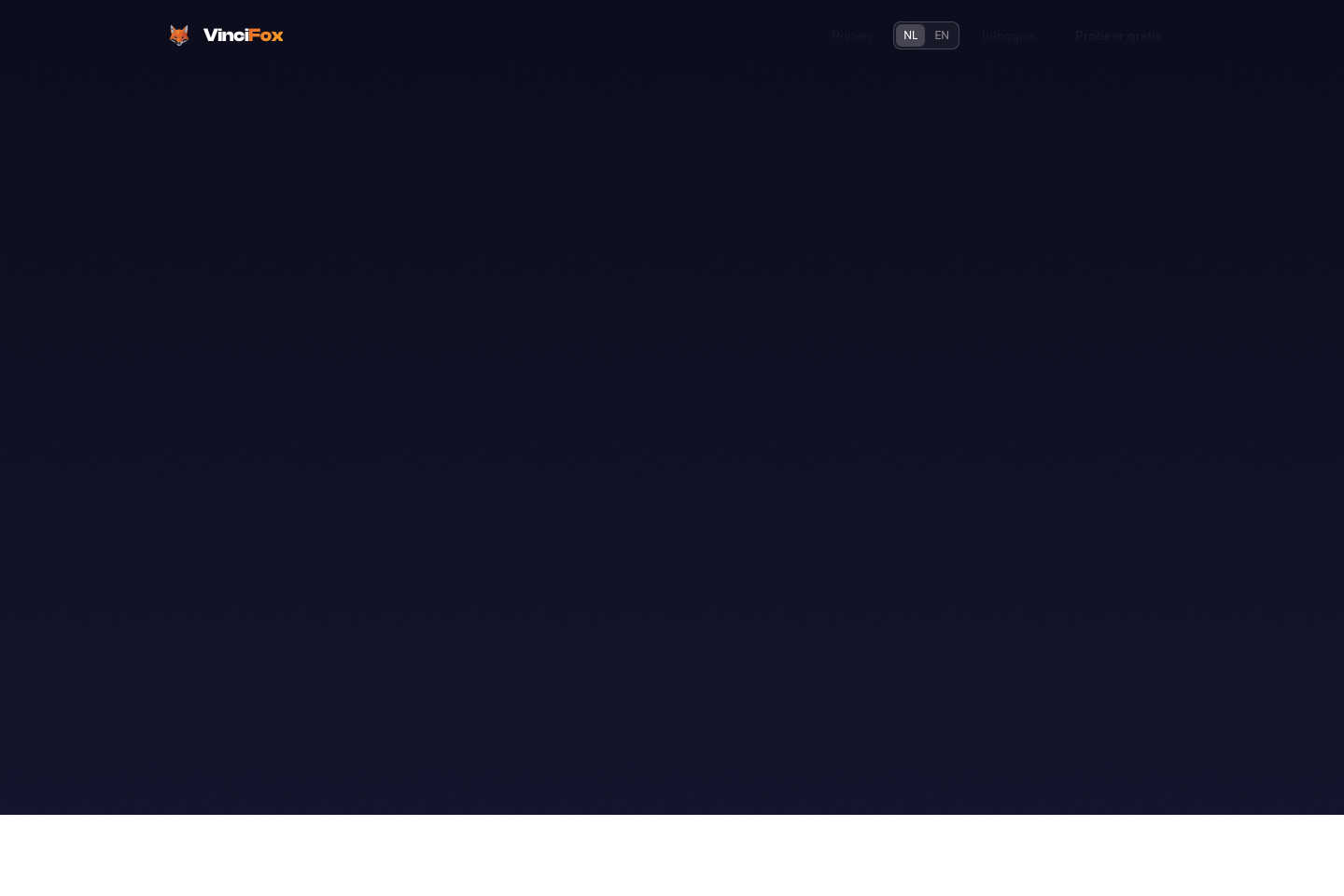The image size is (1344, 896).
Task: Click the VinciFox fox logo icon
Action: click(x=179, y=35)
